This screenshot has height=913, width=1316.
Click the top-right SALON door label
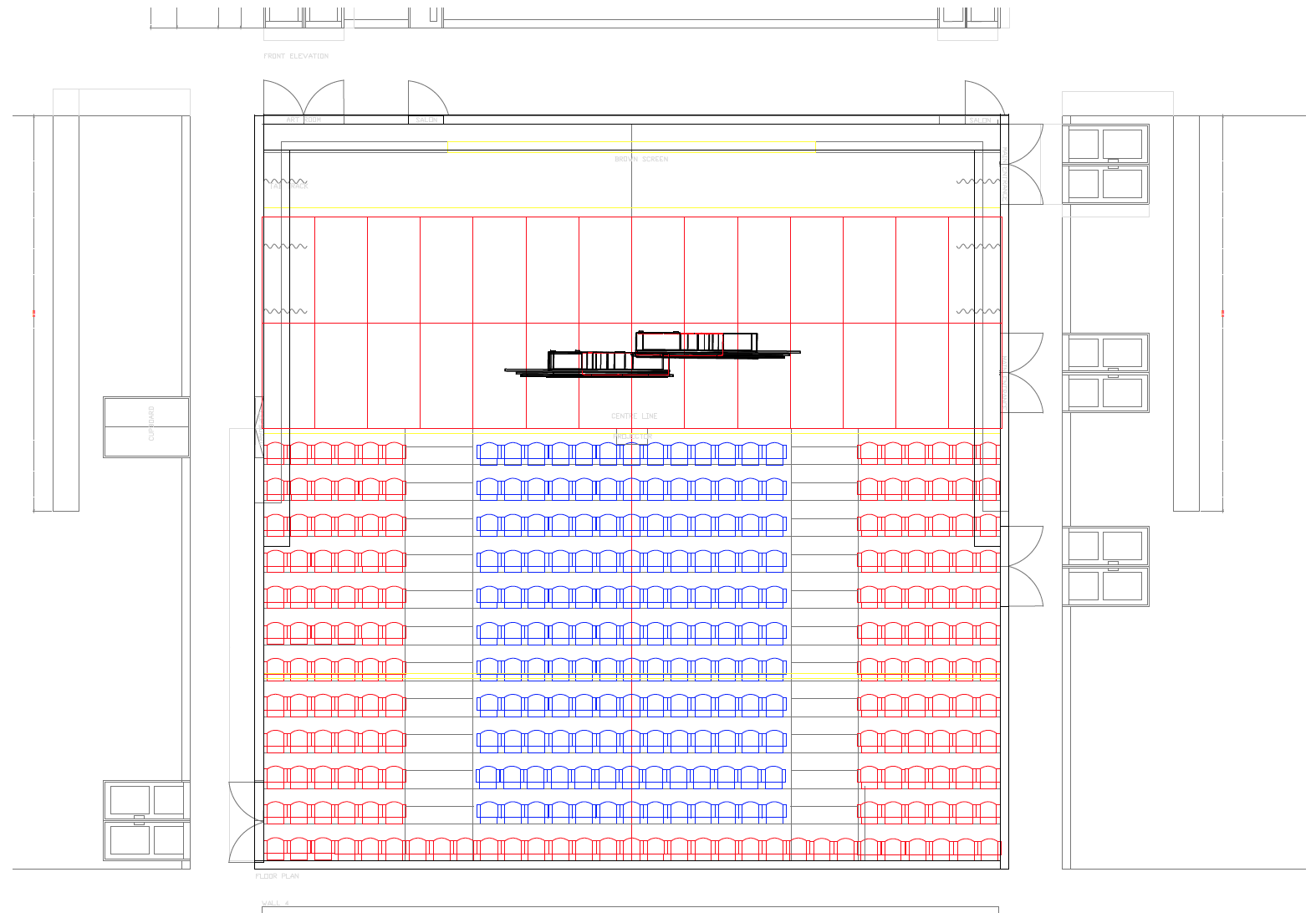[980, 120]
